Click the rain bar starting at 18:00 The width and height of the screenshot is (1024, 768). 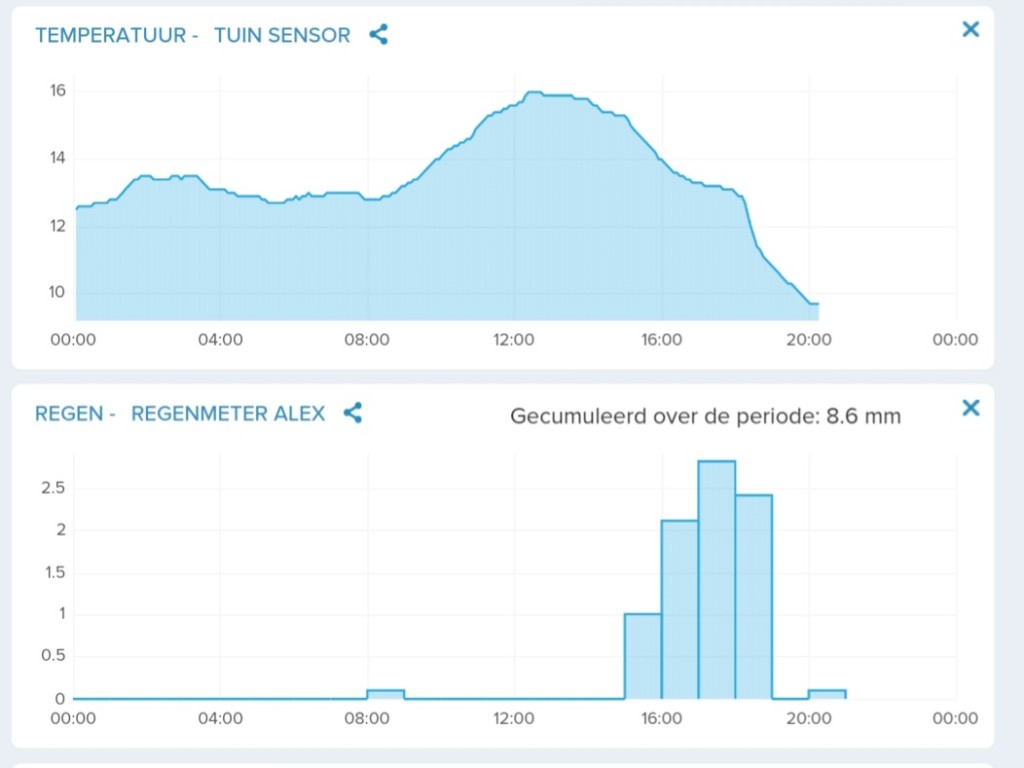[754, 597]
